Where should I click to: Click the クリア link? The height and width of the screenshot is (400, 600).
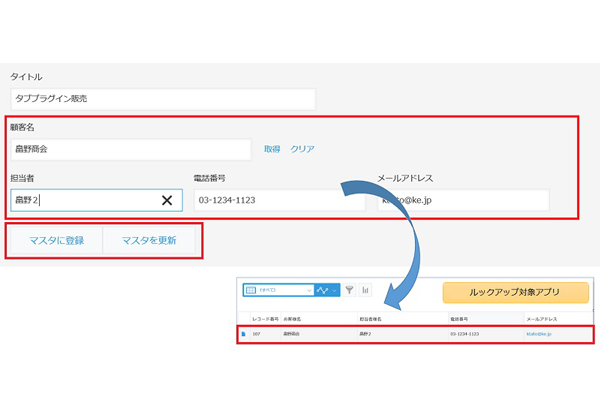tap(302, 149)
